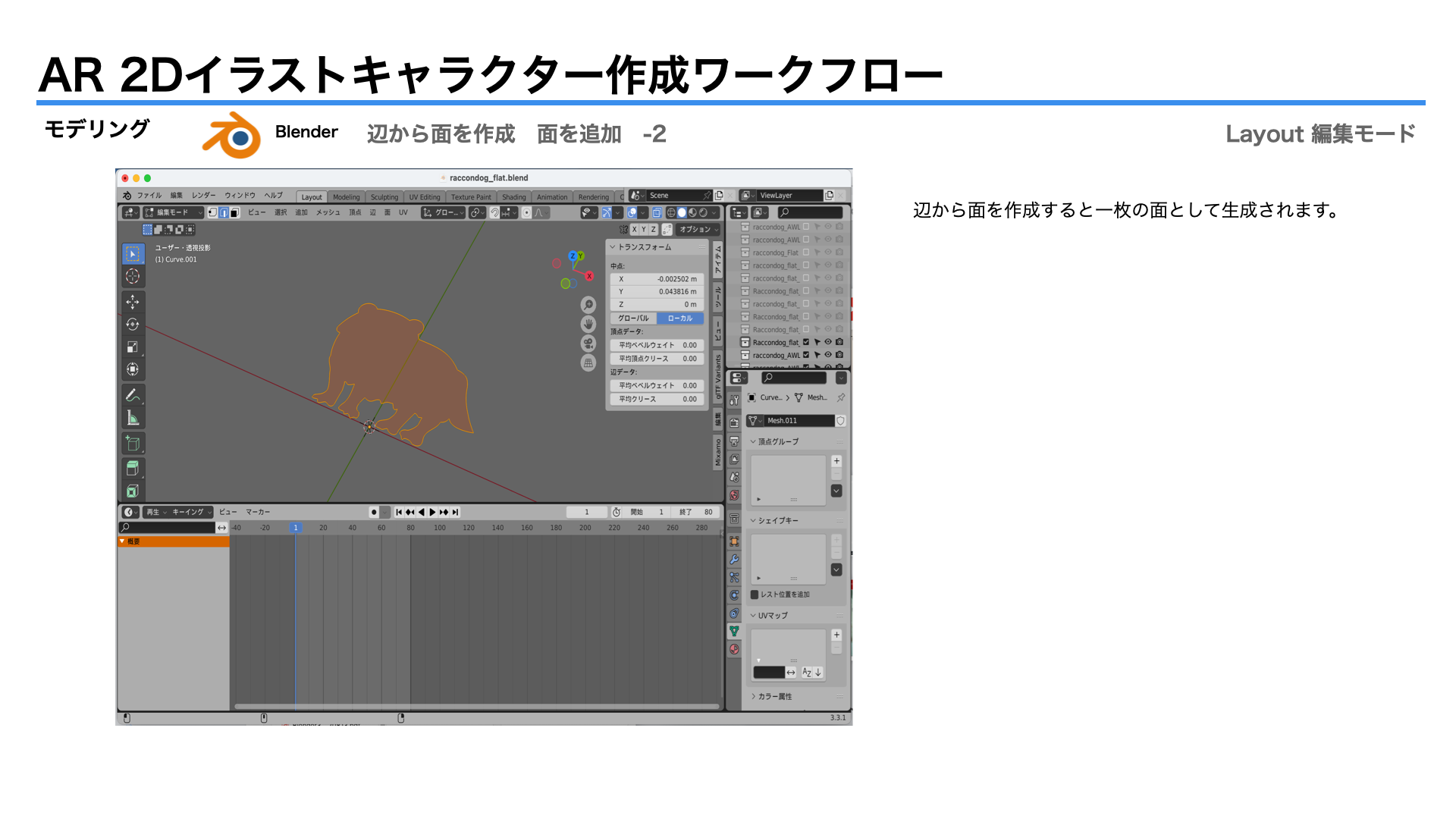Select the Annotate pencil tool

point(133,395)
